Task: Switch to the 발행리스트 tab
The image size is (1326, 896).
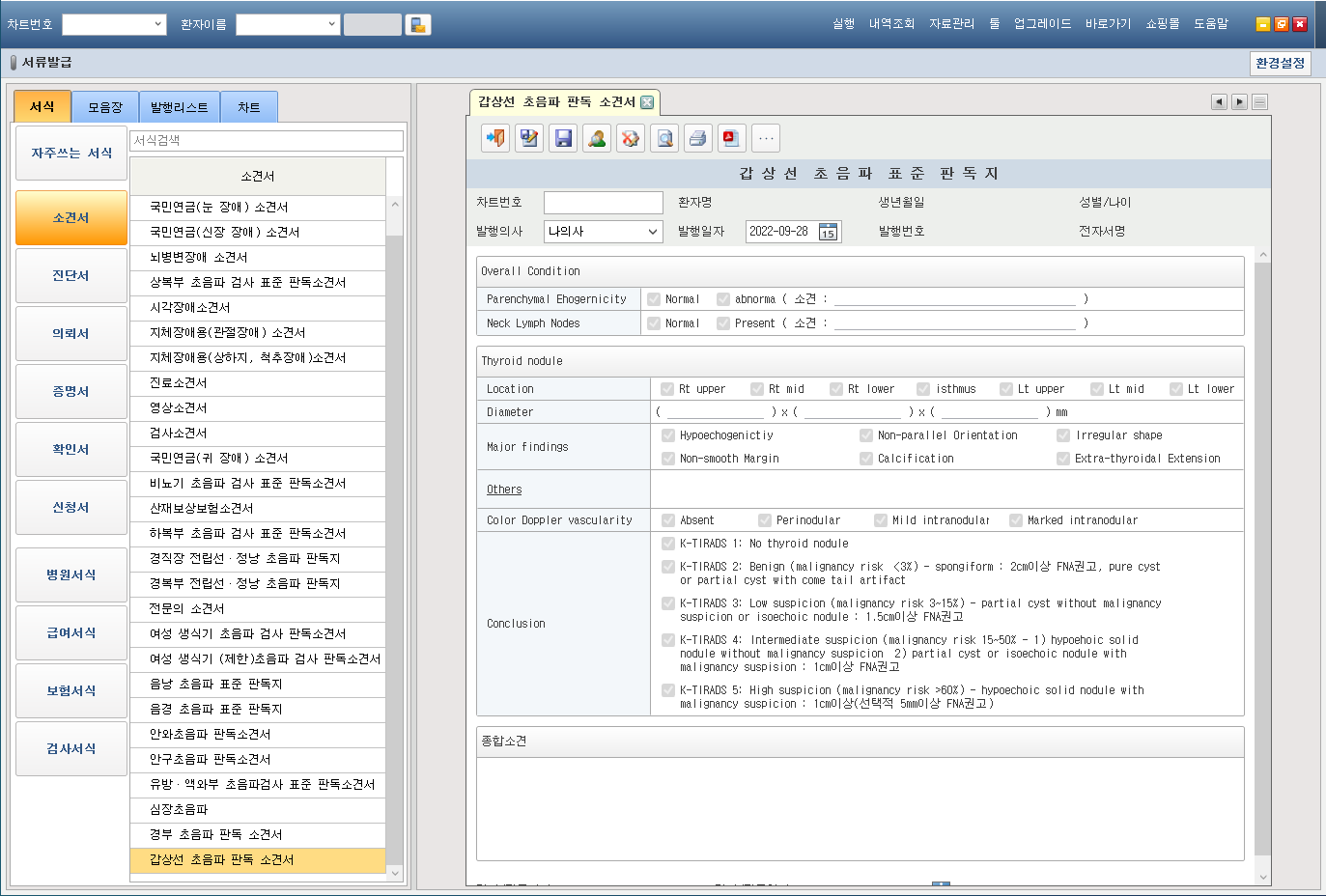Action: [179, 107]
